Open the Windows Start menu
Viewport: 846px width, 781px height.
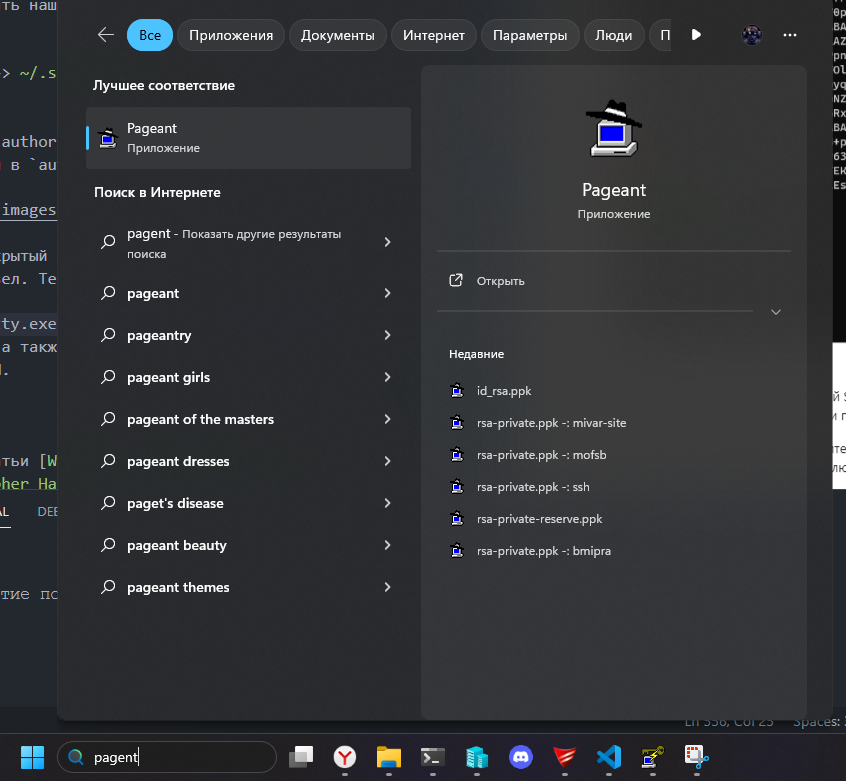coord(33,757)
